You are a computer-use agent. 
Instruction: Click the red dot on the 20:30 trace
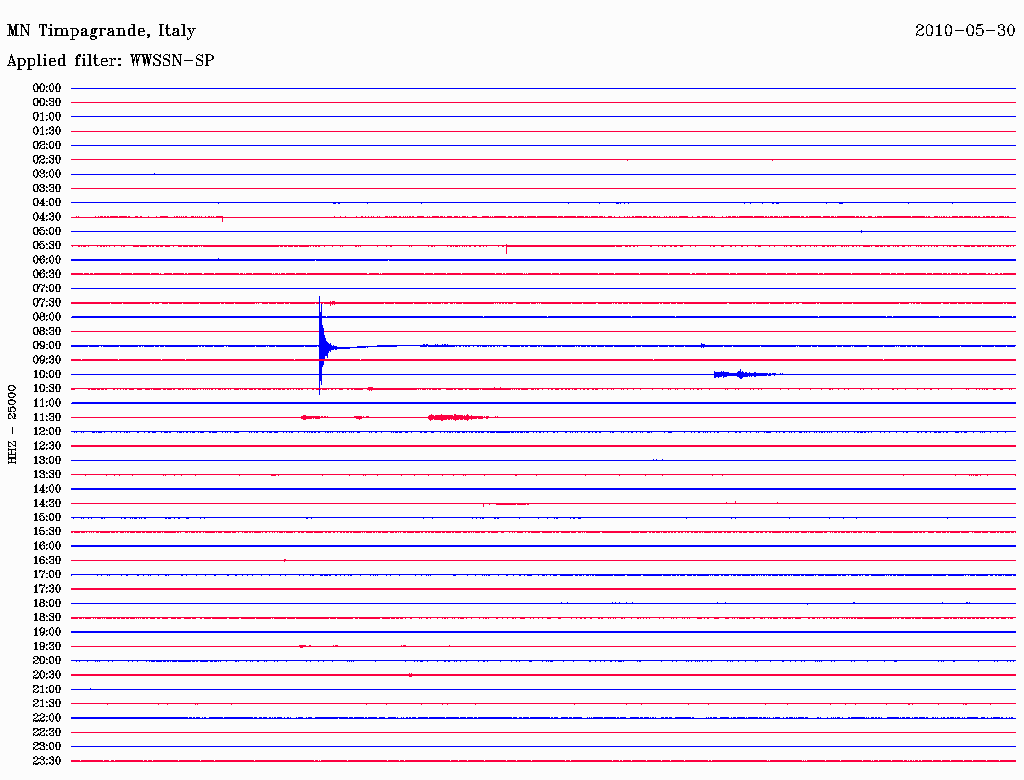(x=410, y=675)
